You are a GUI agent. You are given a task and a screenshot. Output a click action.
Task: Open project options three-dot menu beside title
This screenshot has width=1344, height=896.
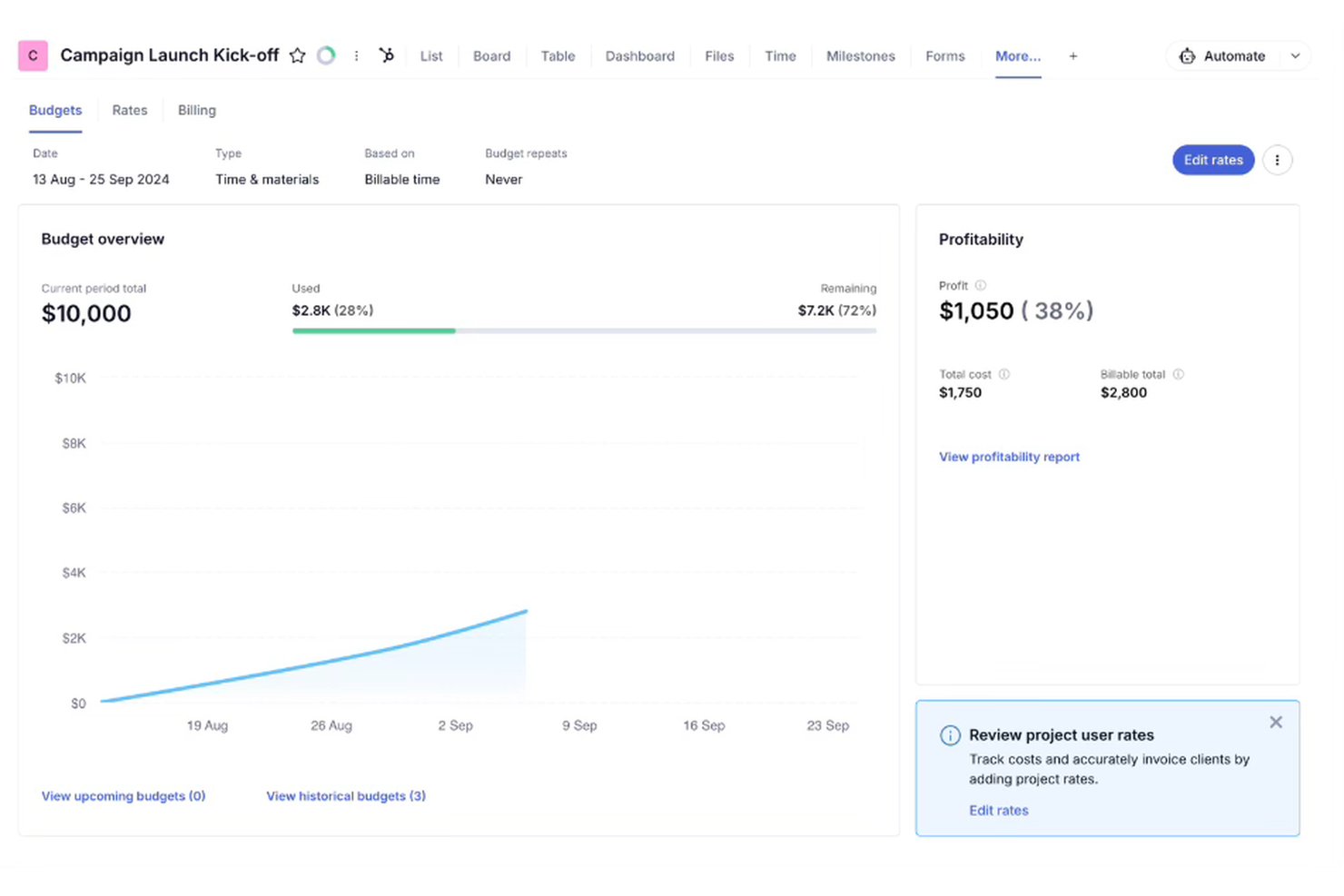356,55
